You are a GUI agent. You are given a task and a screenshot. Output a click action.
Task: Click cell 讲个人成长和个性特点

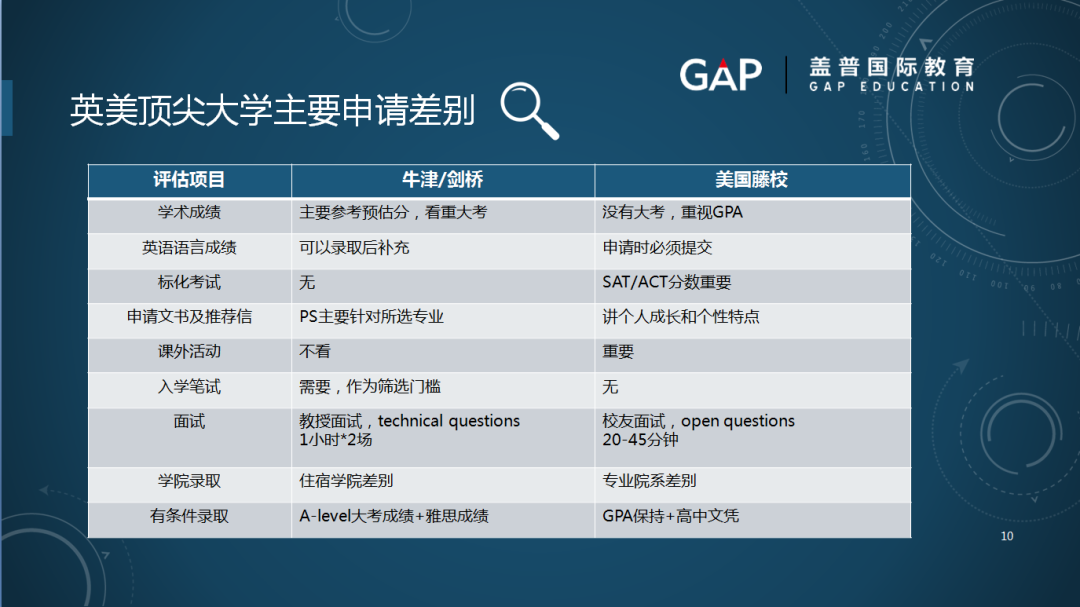coord(752,320)
